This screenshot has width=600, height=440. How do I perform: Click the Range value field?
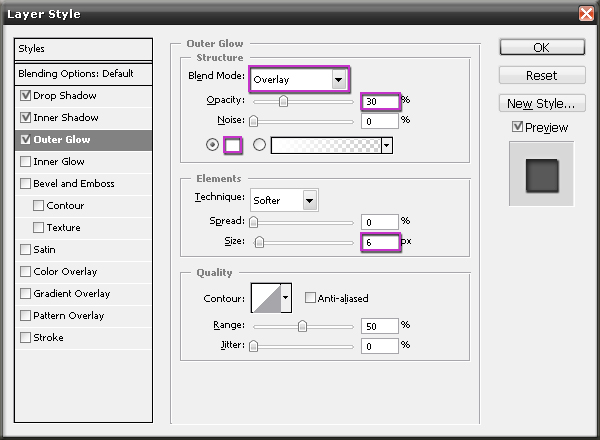click(x=380, y=326)
